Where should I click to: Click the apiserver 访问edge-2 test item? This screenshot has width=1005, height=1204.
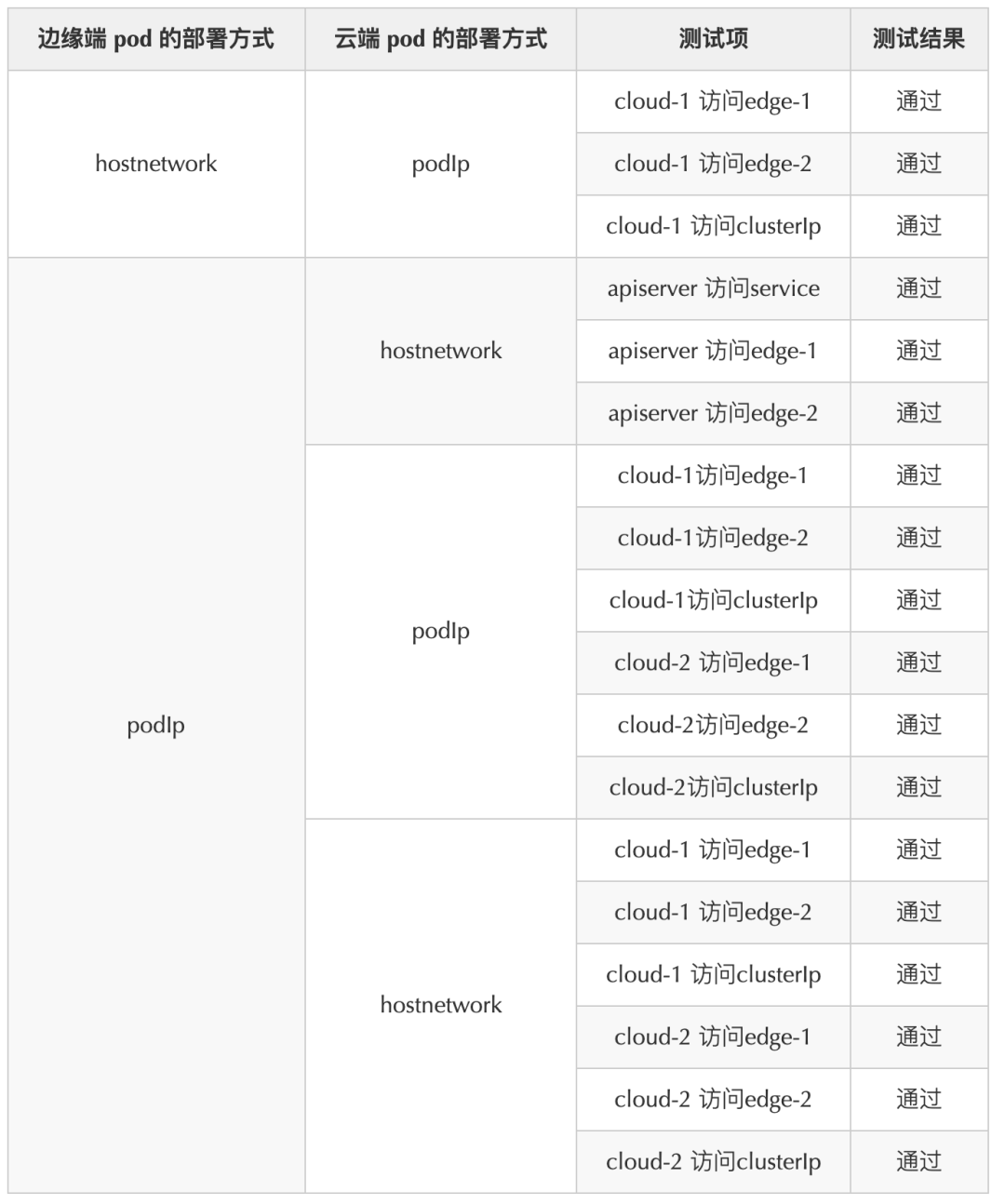(x=713, y=413)
